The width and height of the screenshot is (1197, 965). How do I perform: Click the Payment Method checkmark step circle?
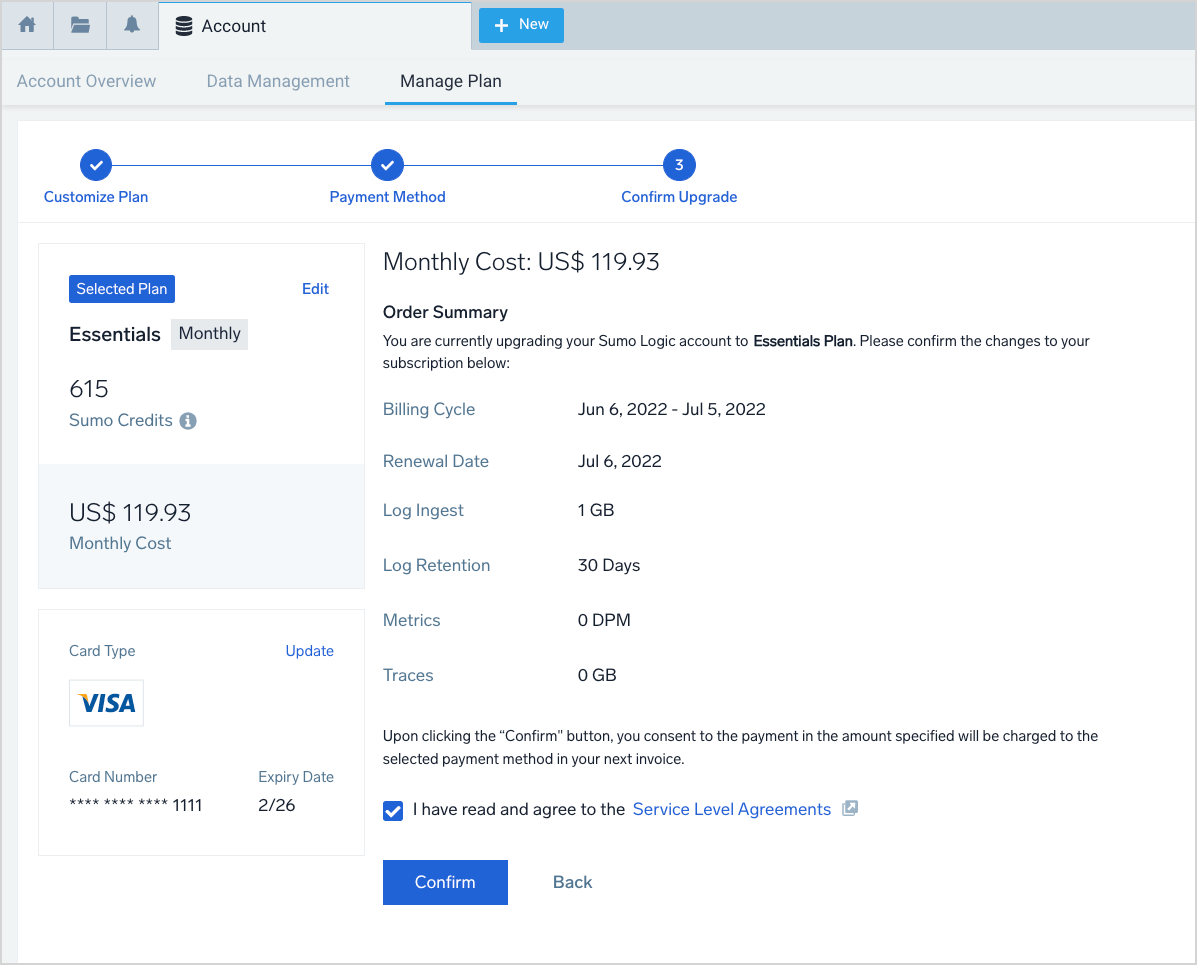(387, 165)
